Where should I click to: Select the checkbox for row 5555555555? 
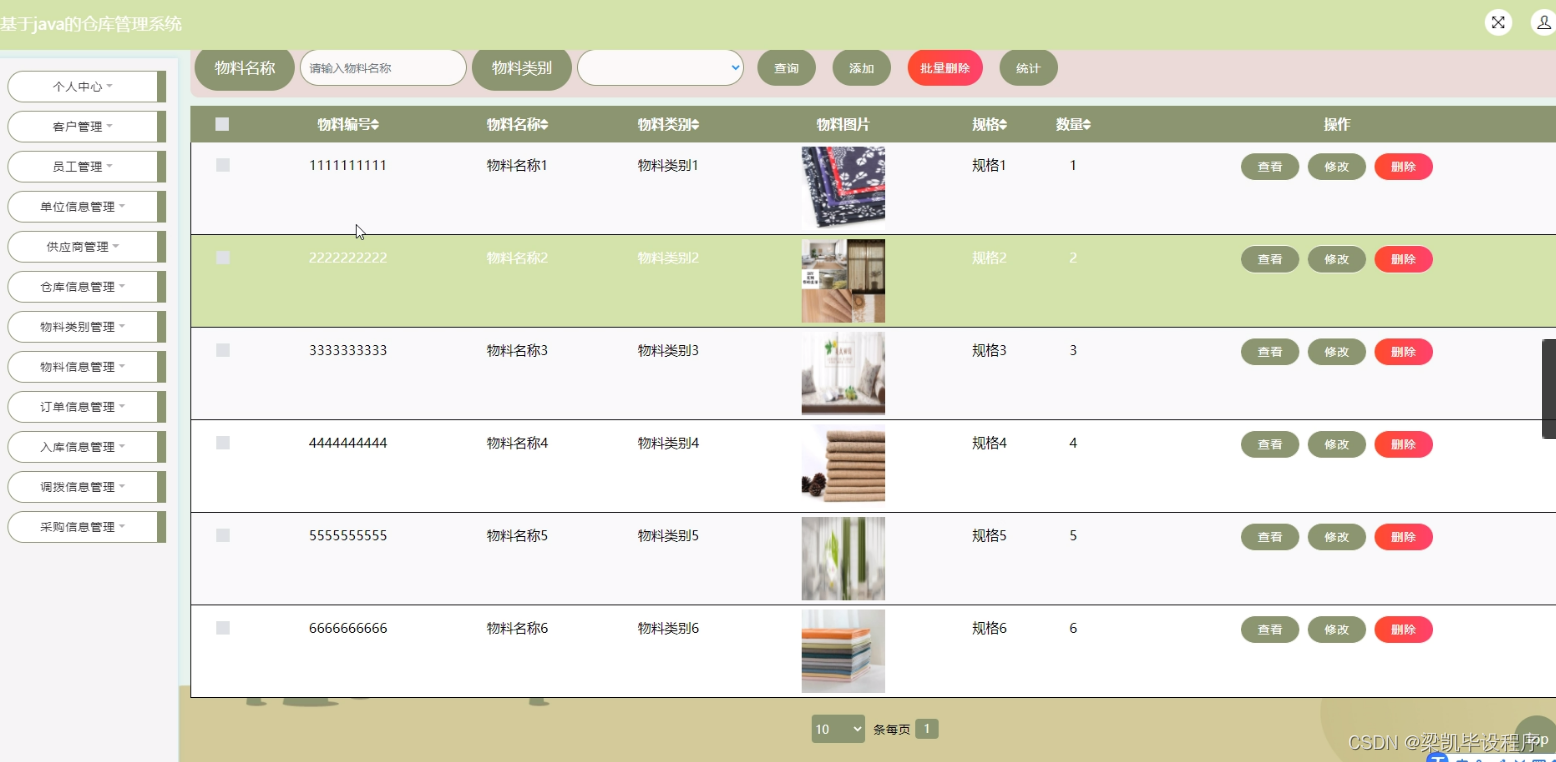223,535
